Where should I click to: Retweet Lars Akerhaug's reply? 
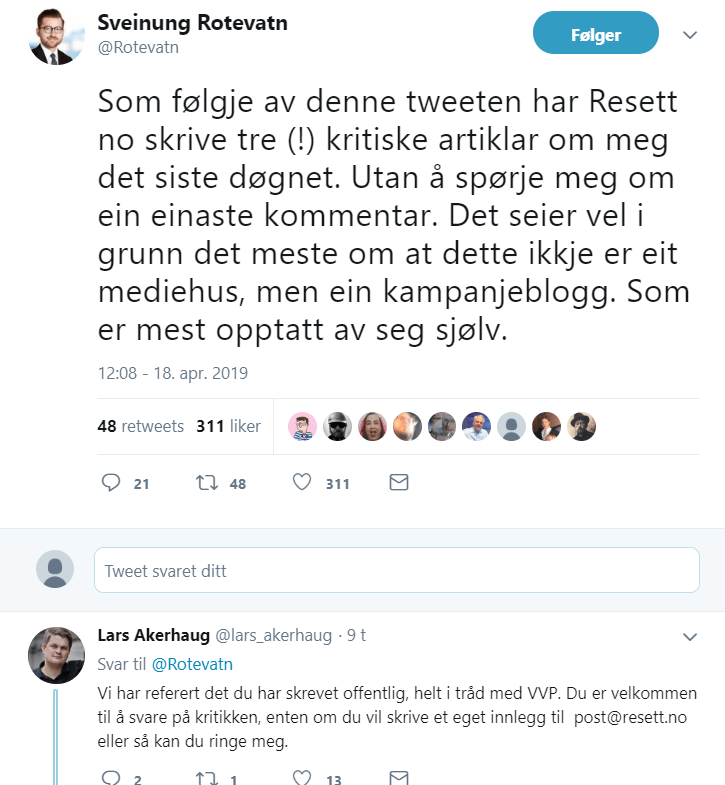pyautogui.click(x=207, y=778)
